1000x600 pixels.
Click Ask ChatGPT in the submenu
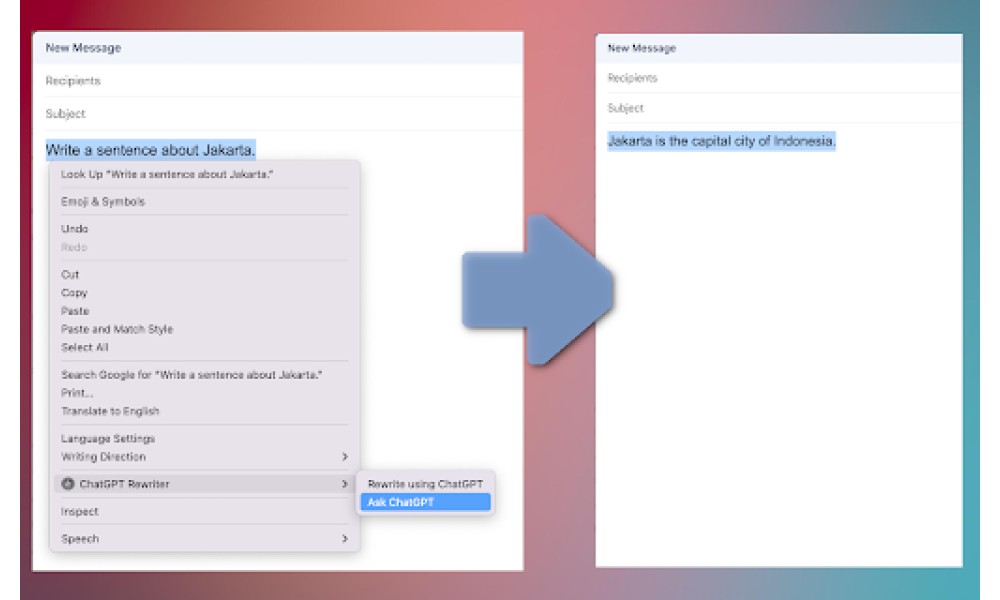point(425,502)
